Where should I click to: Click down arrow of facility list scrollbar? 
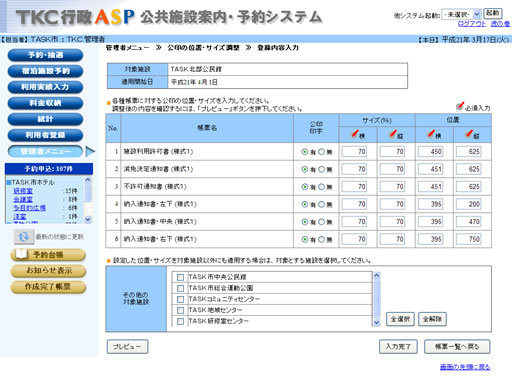coord(377,322)
